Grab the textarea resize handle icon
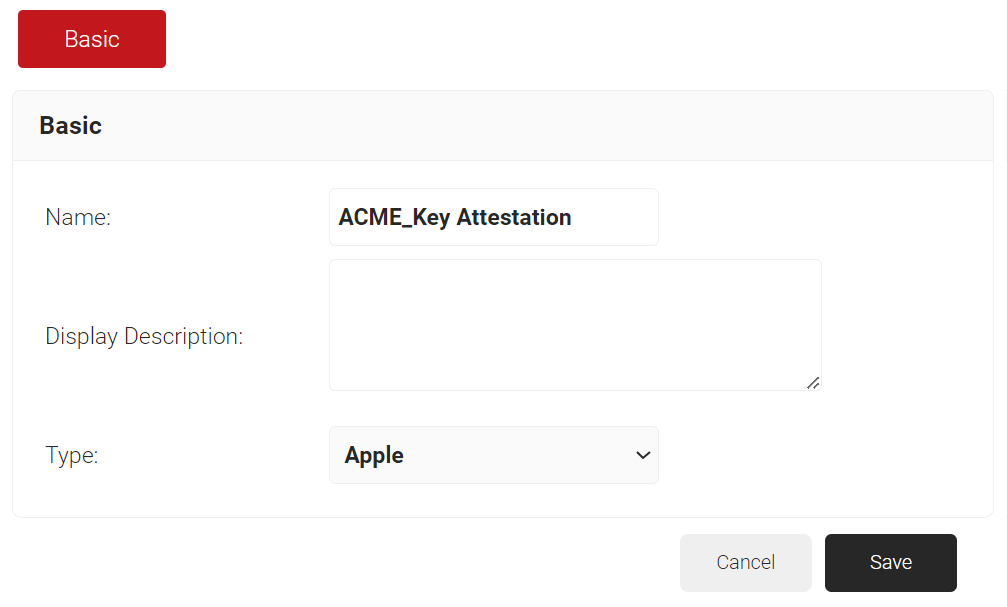This screenshot has height=607, width=1007. point(813,383)
